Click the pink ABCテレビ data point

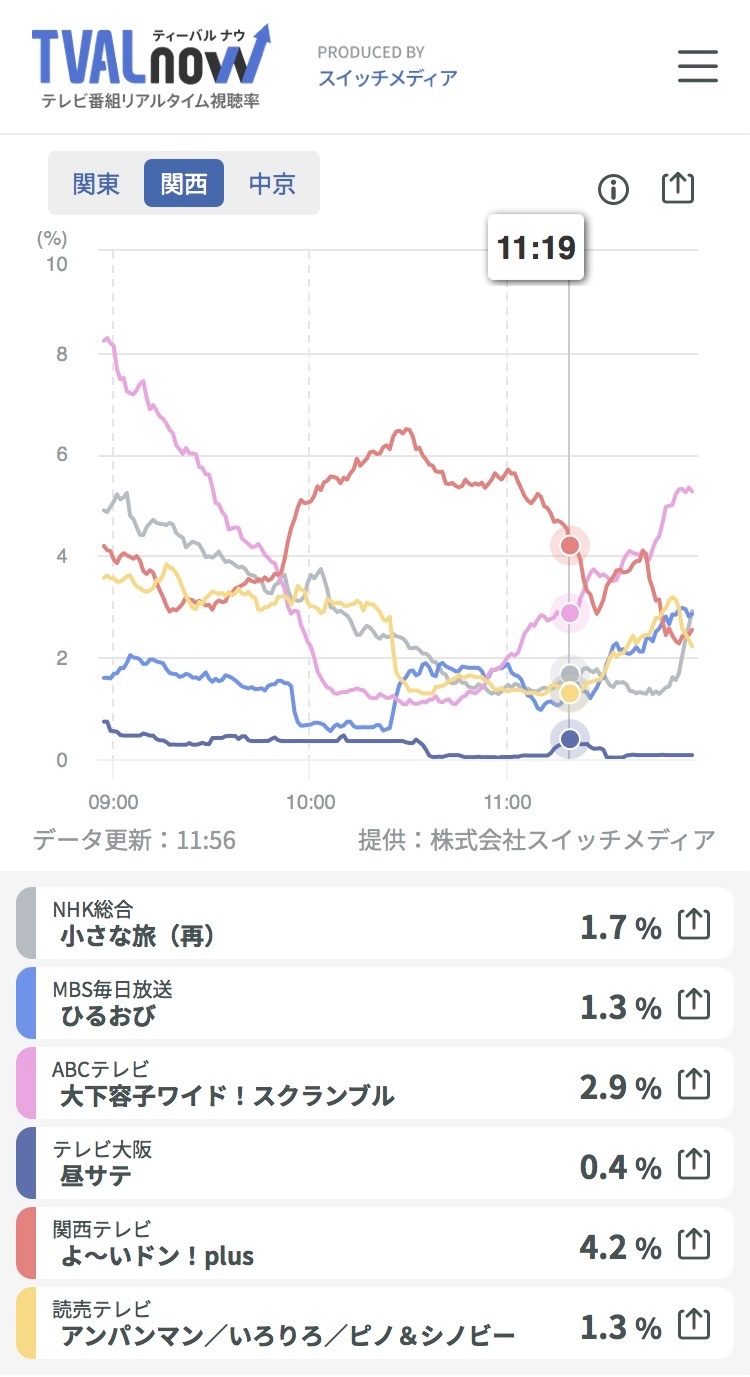[570, 613]
